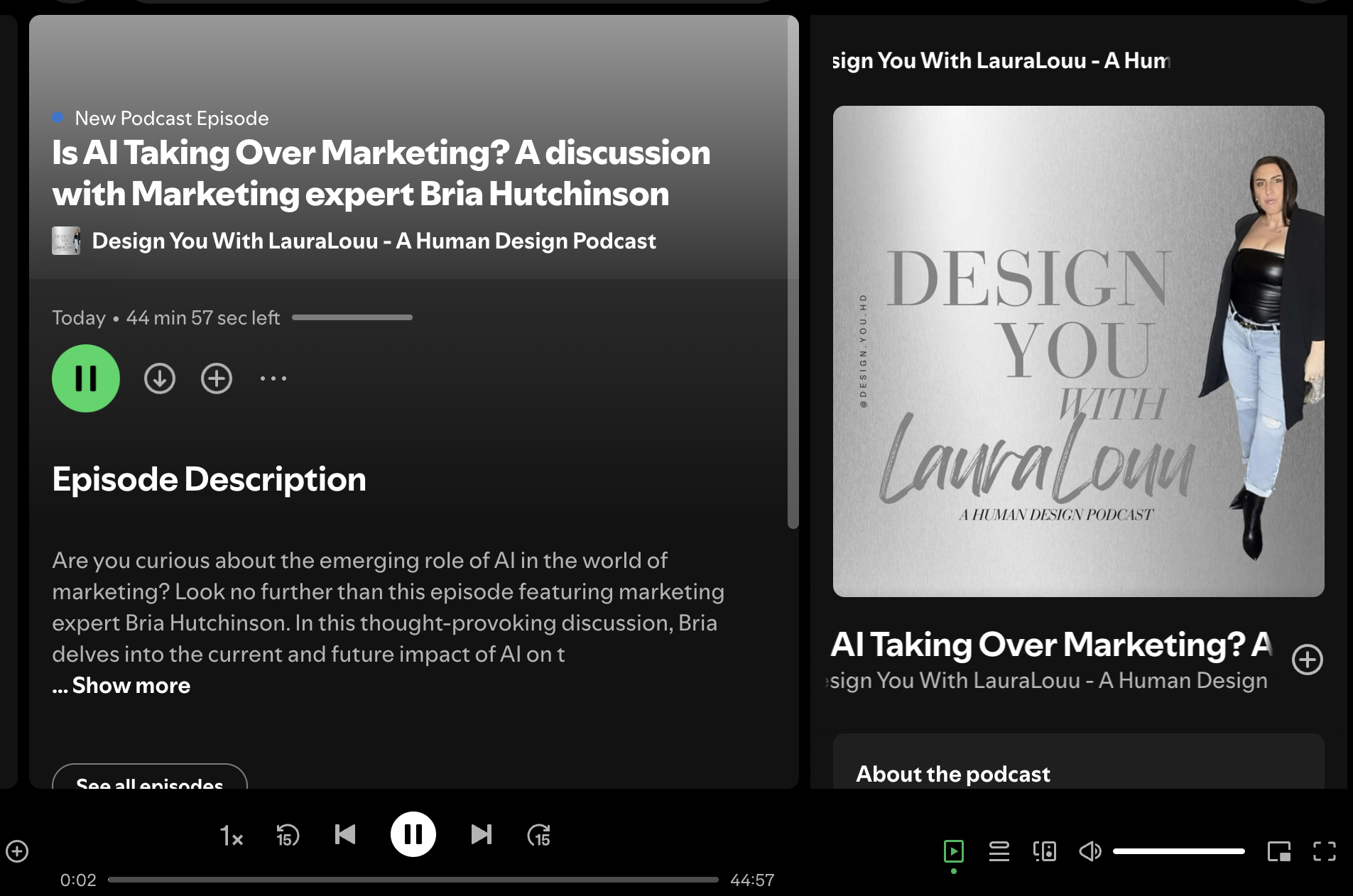Click the small podcast thumbnail beside show name
This screenshot has height=896, width=1353.
click(66, 241)
